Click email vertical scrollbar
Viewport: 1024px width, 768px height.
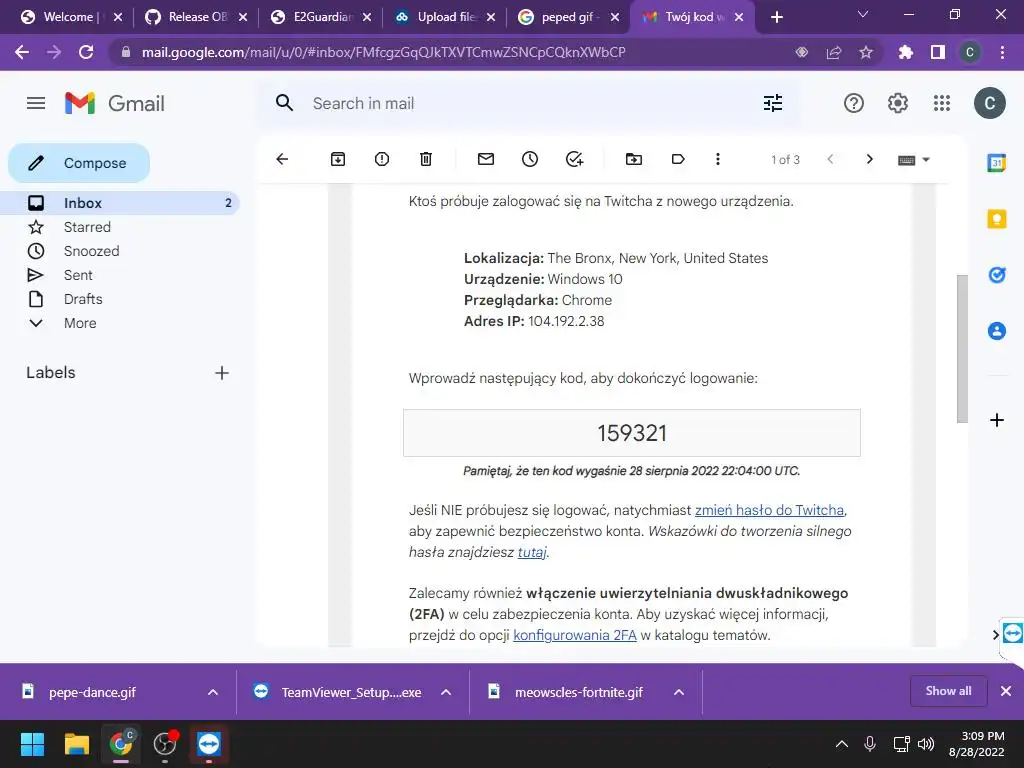coord(962,348)
